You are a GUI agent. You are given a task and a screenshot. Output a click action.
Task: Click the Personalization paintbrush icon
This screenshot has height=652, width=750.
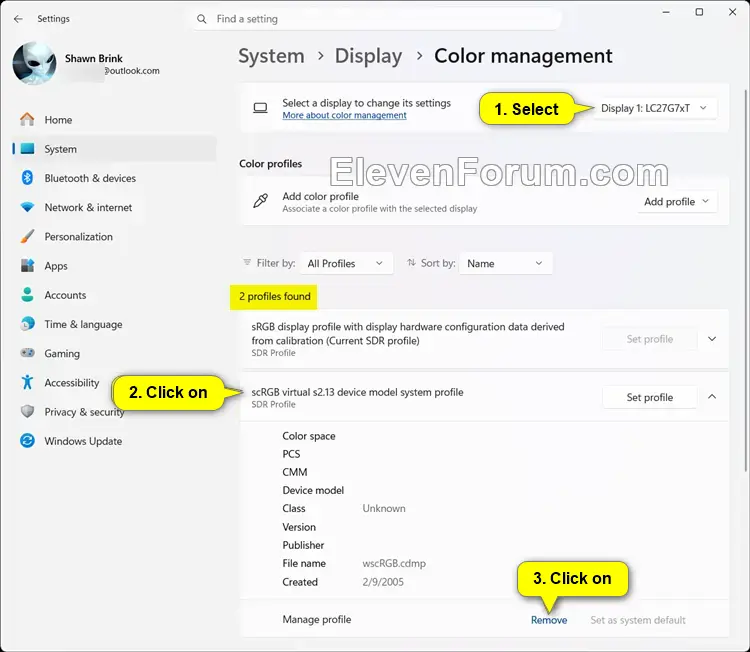(27, 236)
